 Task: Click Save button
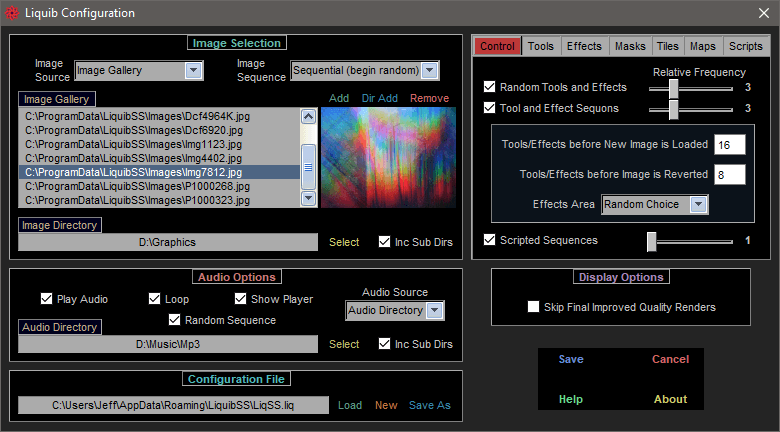click(x=571, y=360)
